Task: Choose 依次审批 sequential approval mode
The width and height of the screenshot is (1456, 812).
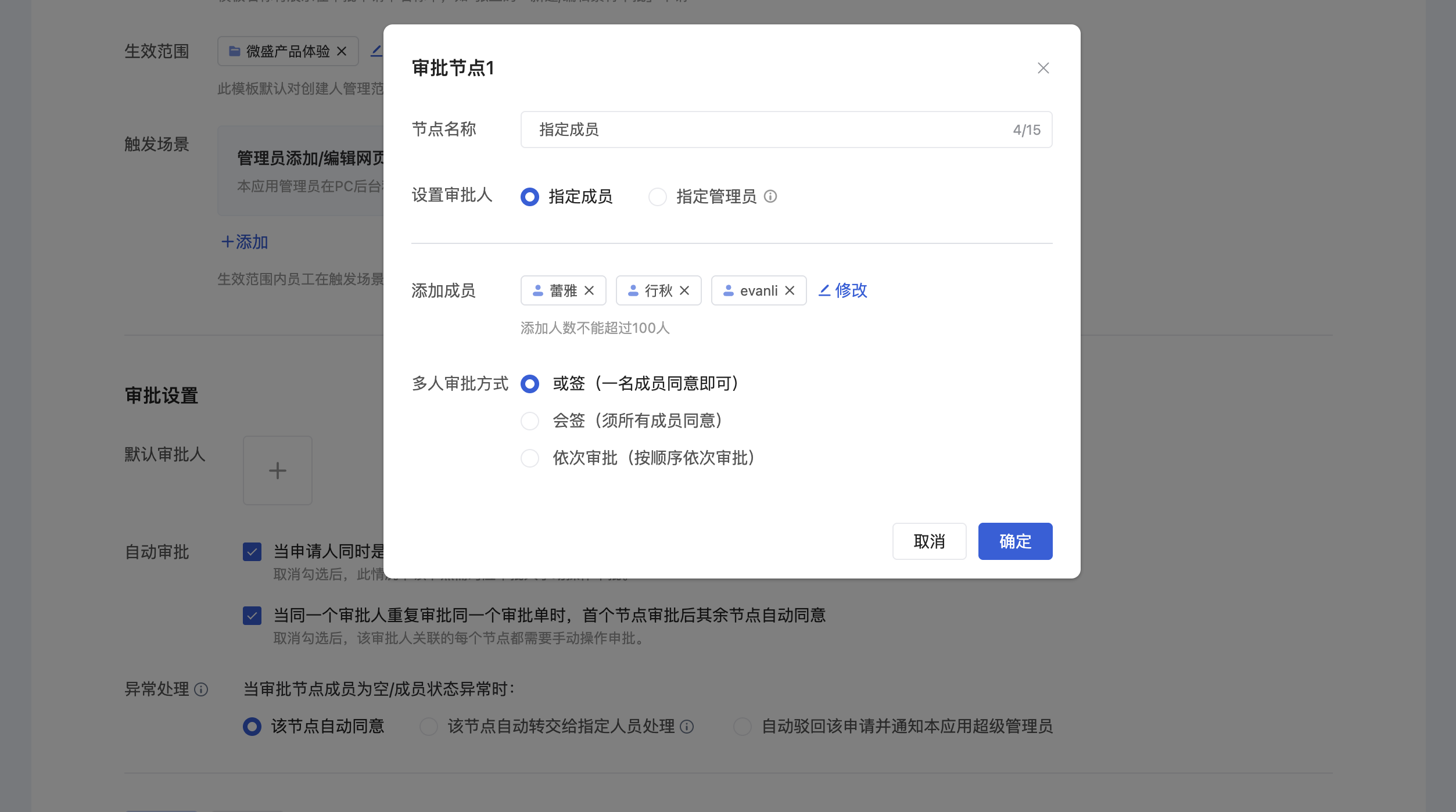Action: pos(530,458)
